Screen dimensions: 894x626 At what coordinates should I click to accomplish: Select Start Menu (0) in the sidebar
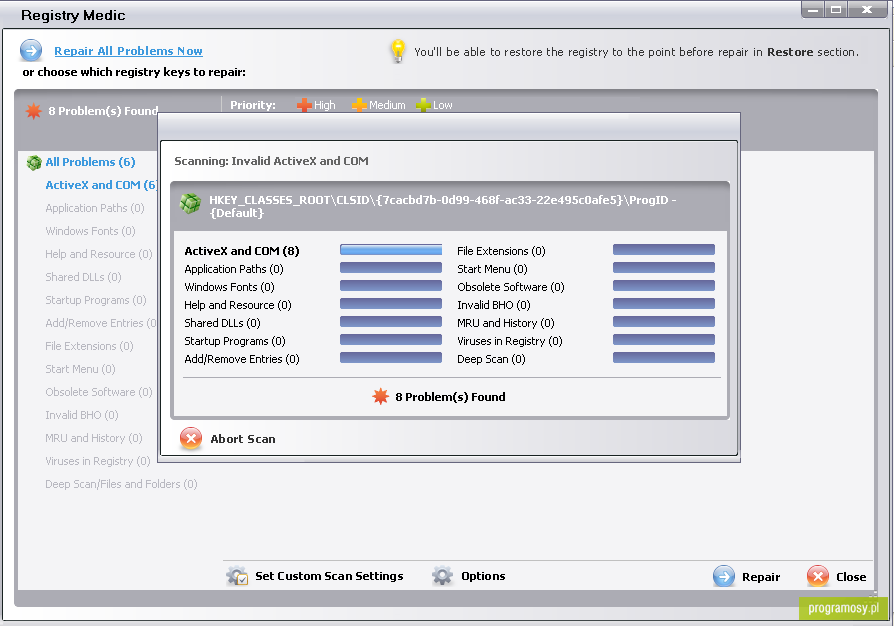tap(80, 369)
